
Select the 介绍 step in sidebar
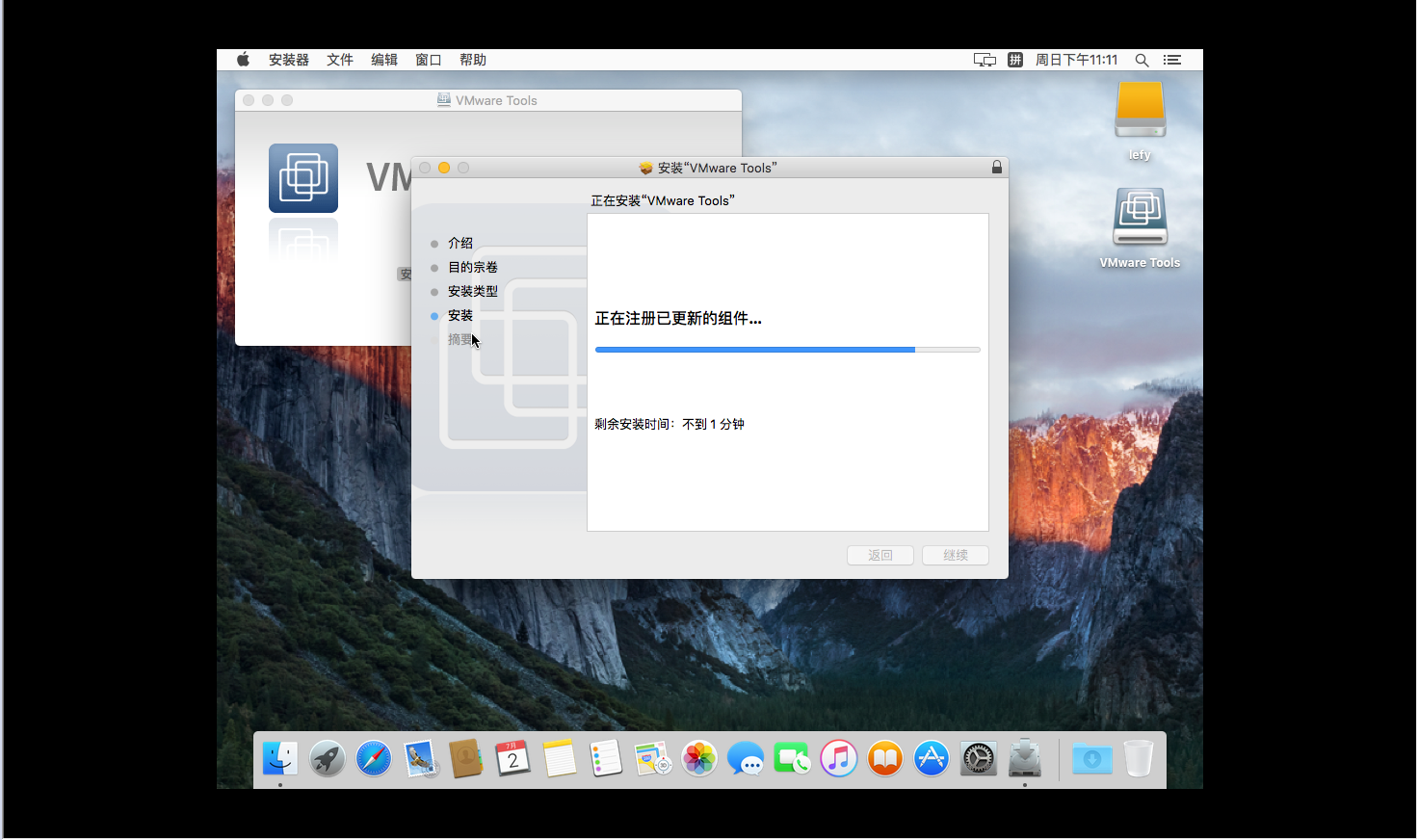[x=460, y=243]
